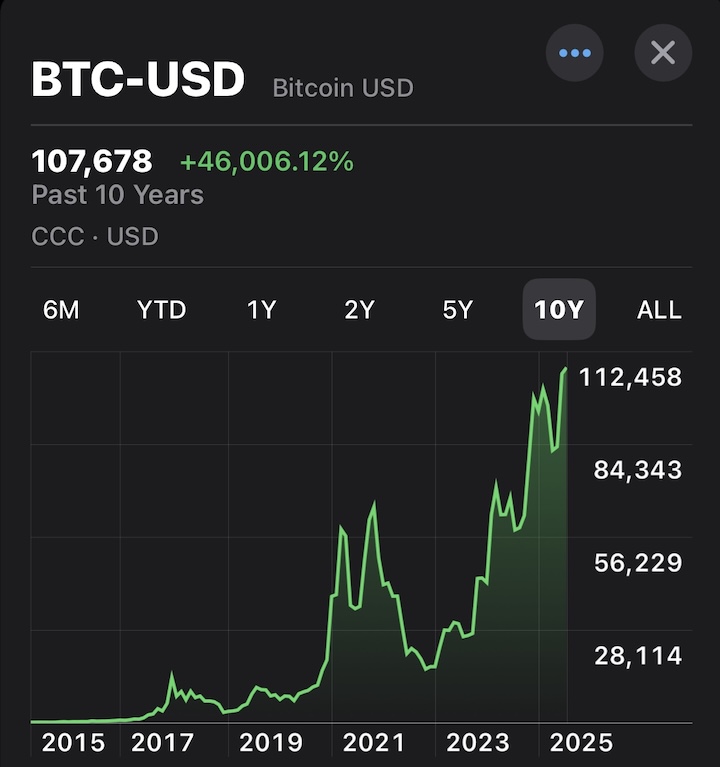The width and height of the screenshot is (720, 767).
Task: Select the 5Y chart range
Action: 457,310
